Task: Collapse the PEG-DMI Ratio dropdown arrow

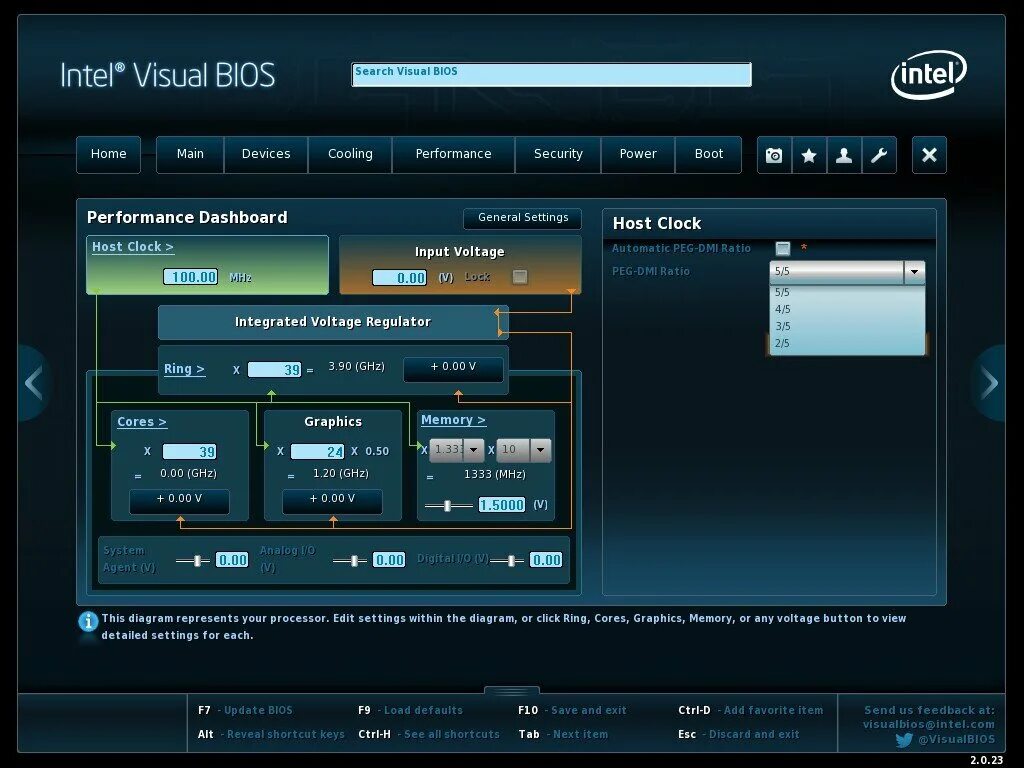Action: [914, 272]
